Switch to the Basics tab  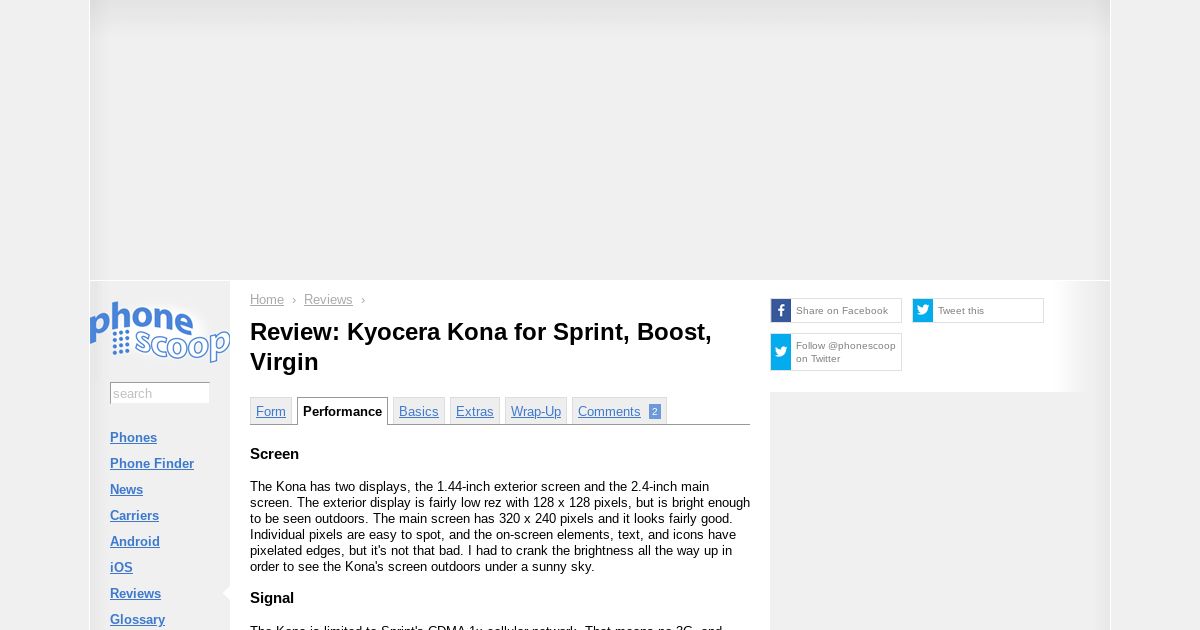(419, 412)
